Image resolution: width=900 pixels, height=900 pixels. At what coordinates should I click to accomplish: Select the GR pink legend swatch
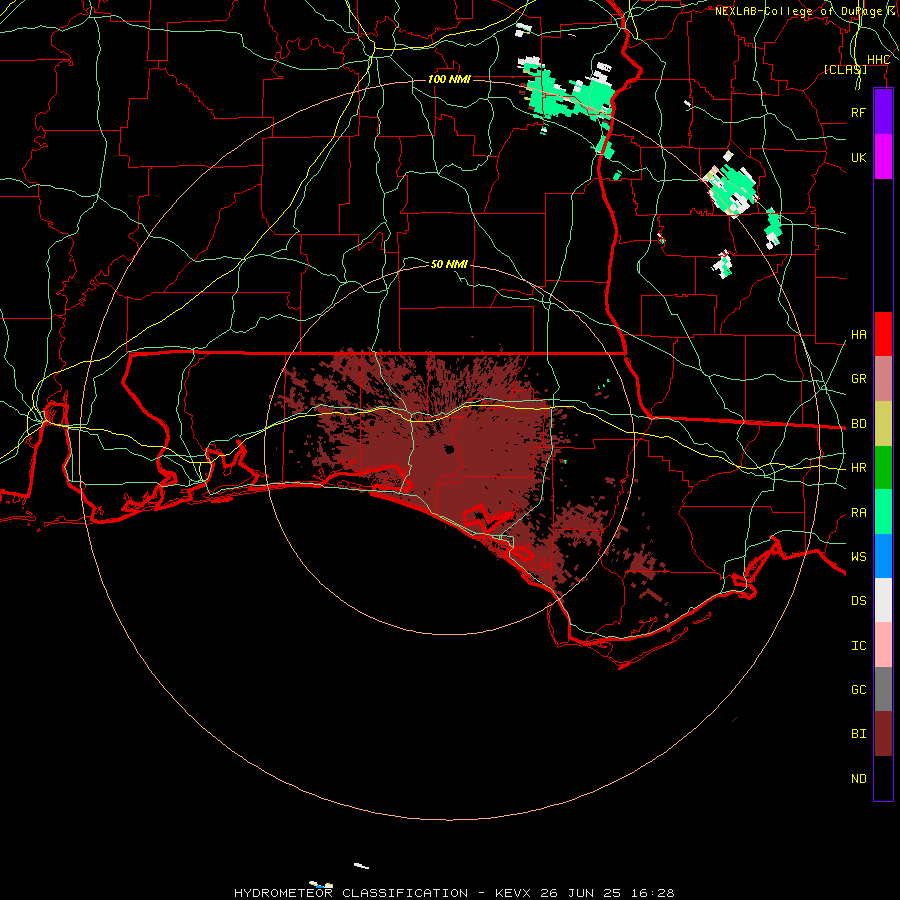pyautogui.click(x=883, y=378)
